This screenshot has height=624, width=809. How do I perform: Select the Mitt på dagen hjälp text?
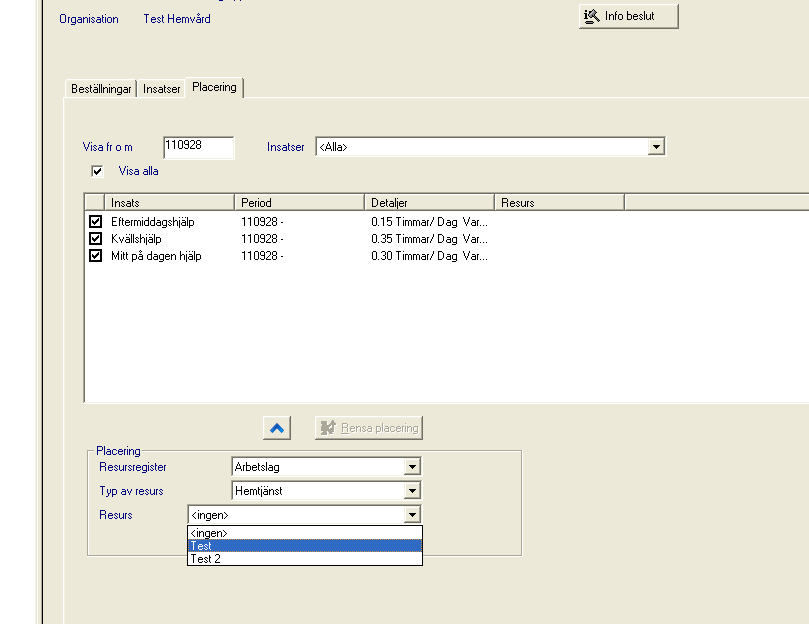[156, 256]
